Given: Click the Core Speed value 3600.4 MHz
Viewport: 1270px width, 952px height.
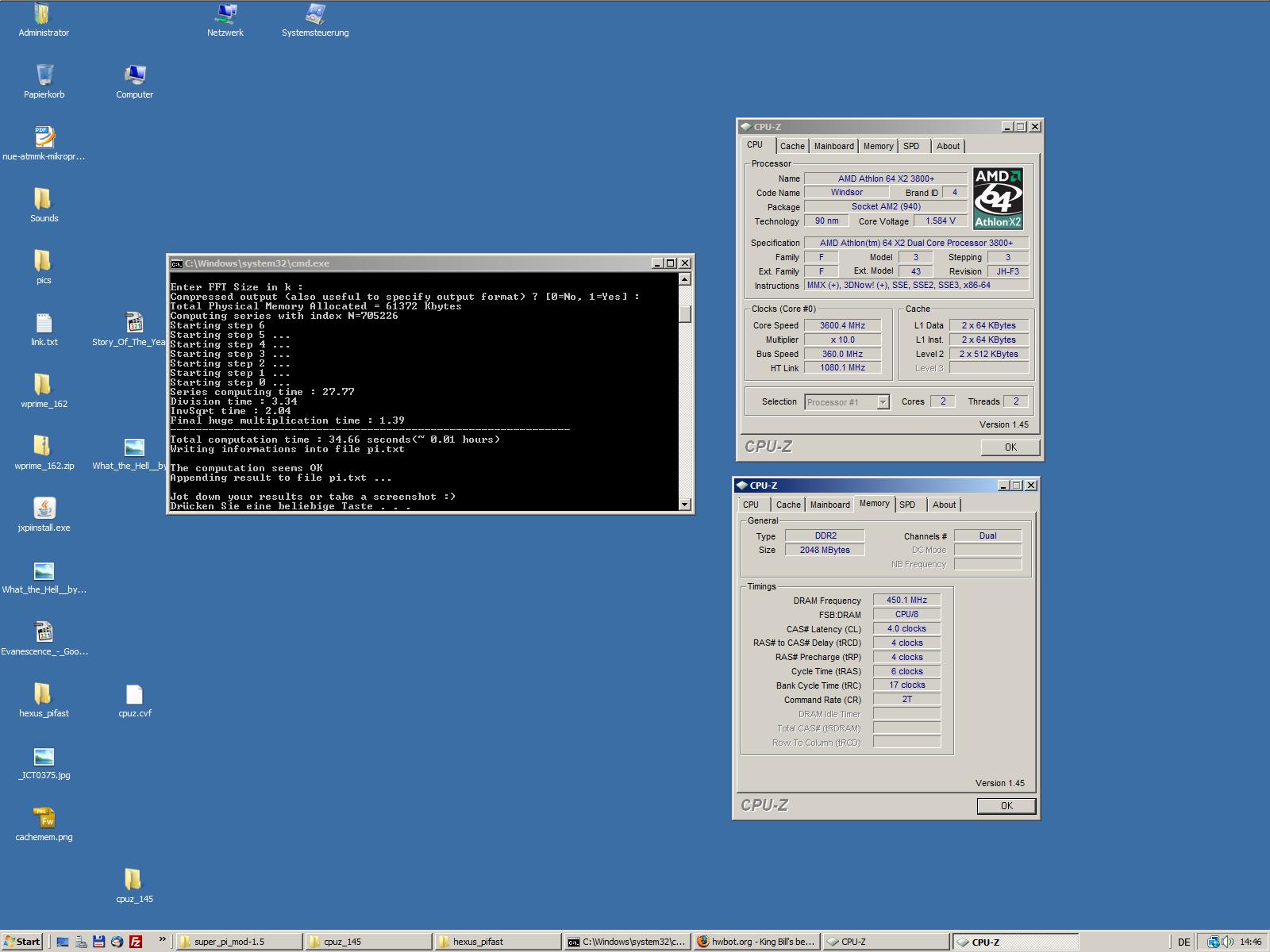Looking at the screenshot, I should pyautogui.click(x=842, y=325).
